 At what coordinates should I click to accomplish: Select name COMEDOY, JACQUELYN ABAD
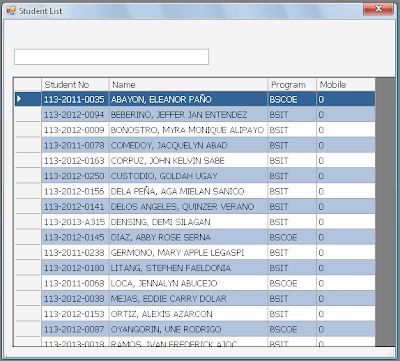pyautogui.click(x=188, y=145)
